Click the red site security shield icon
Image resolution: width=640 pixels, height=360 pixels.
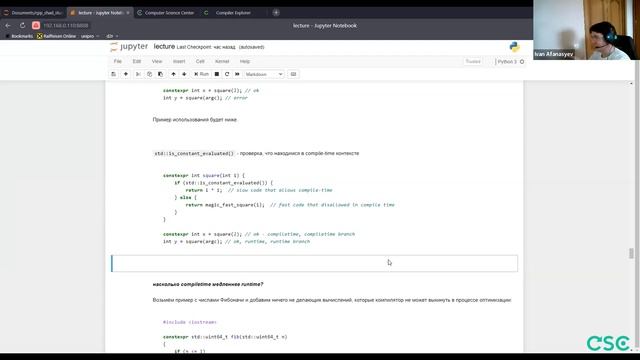coord(36,25)
